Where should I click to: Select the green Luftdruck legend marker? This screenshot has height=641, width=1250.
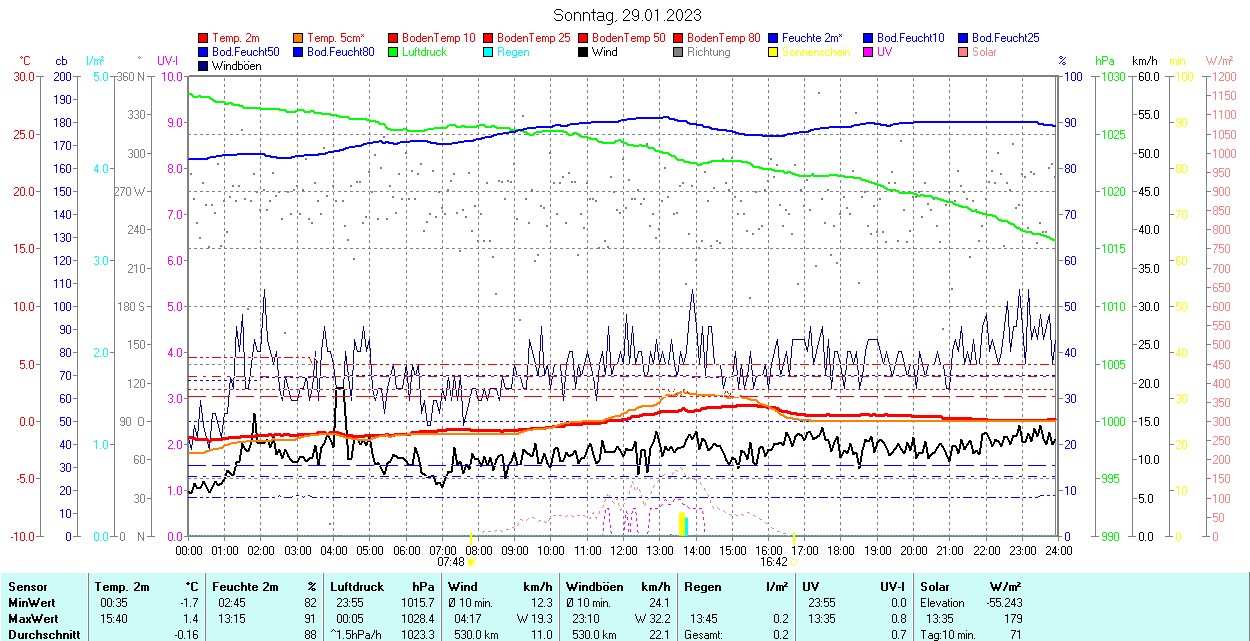pos(393,52)
